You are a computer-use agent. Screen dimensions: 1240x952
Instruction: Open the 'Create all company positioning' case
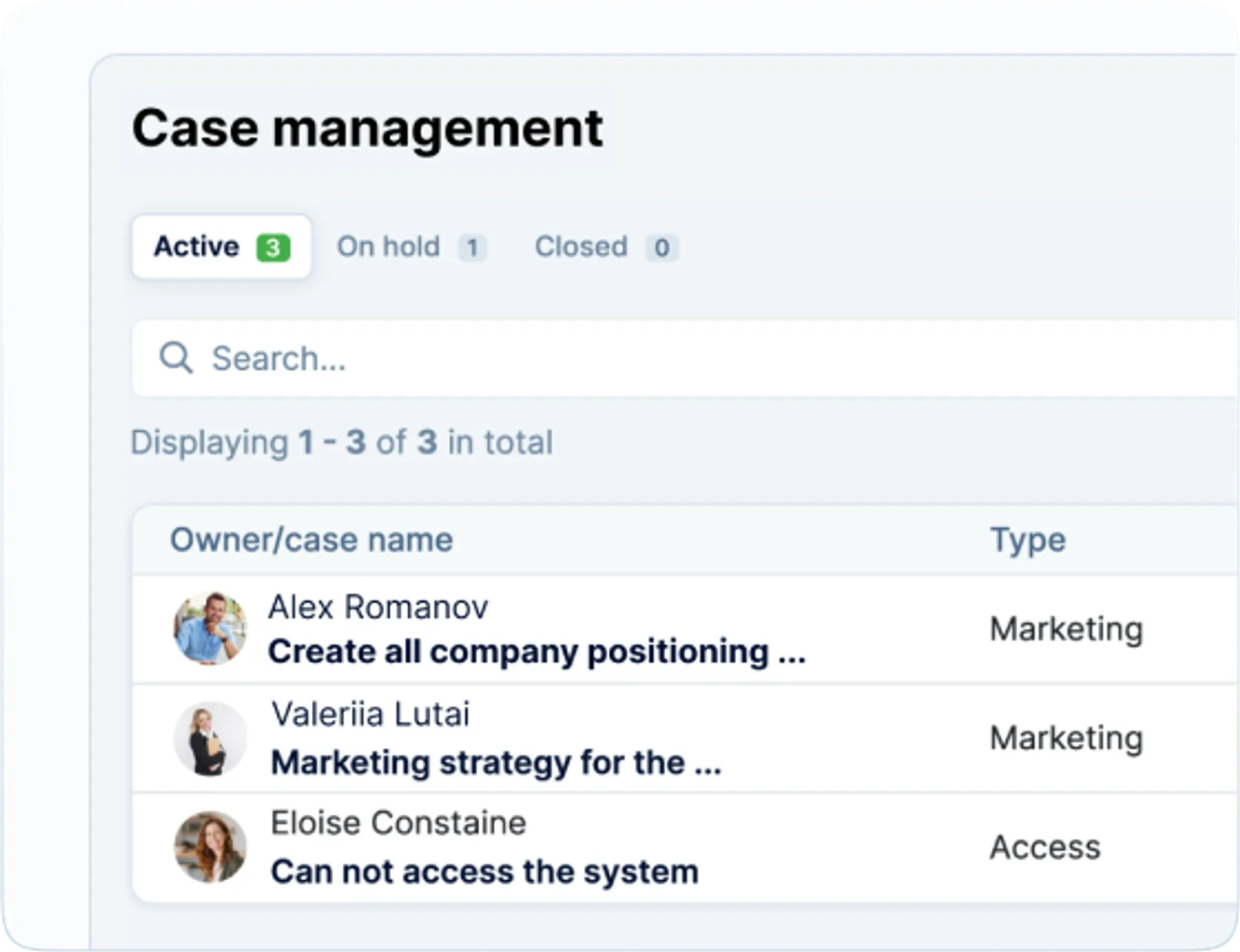(536, 652)
